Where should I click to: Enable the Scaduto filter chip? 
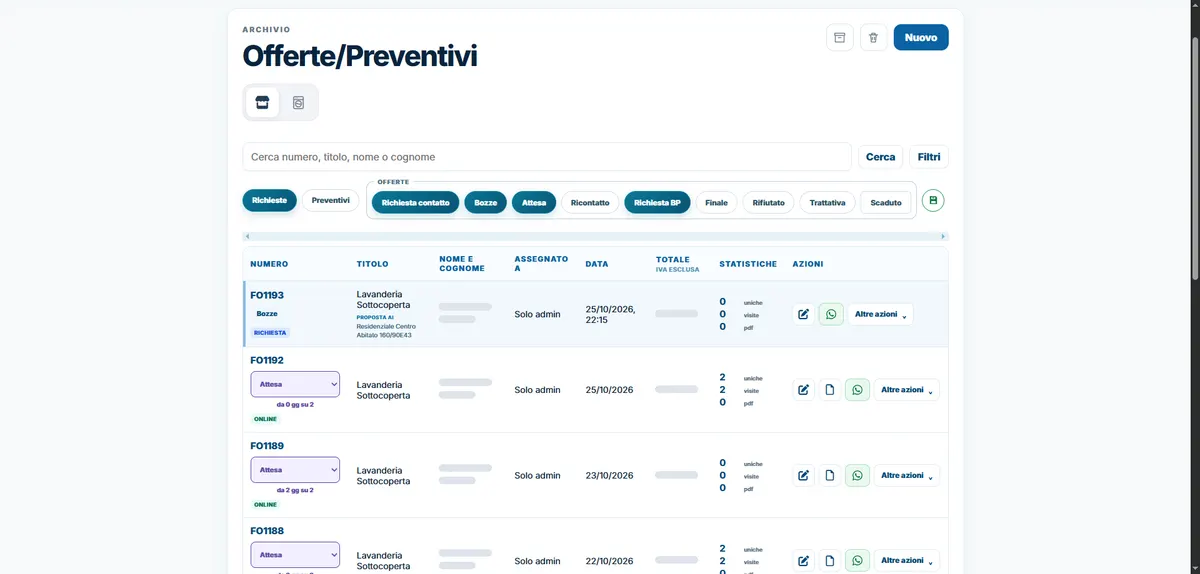886,202
